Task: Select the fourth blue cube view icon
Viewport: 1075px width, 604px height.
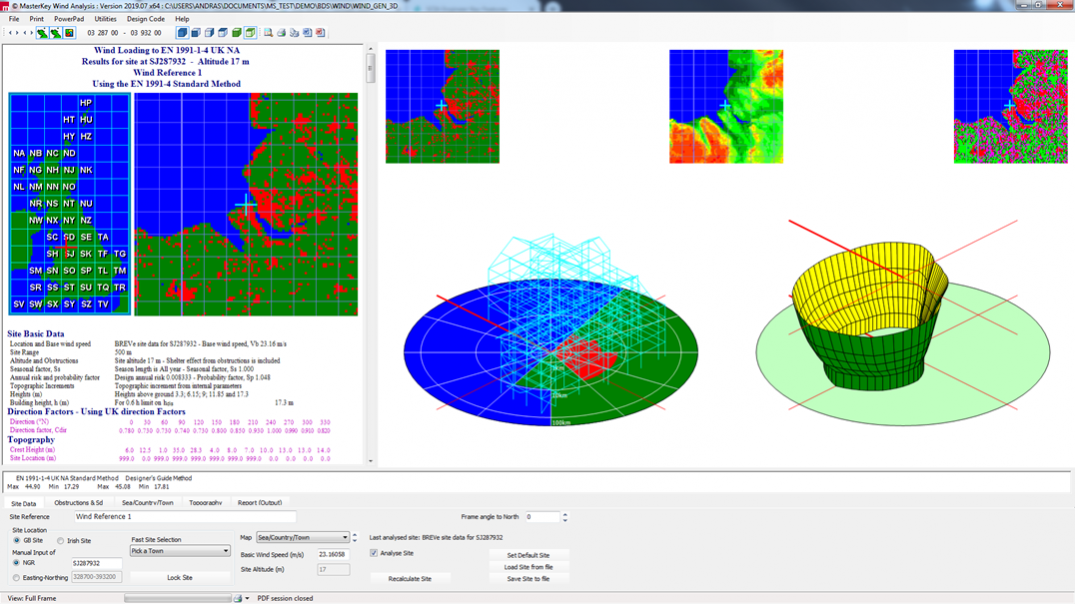Action: coord(223,32)
